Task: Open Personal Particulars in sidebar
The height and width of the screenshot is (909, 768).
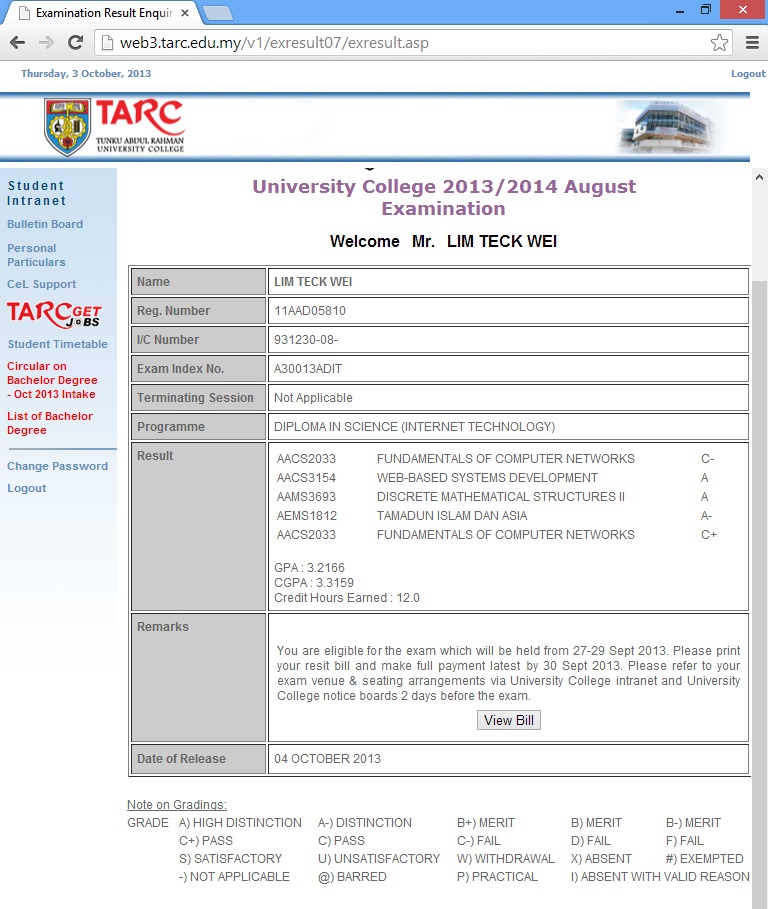Action: pos(36,255)
